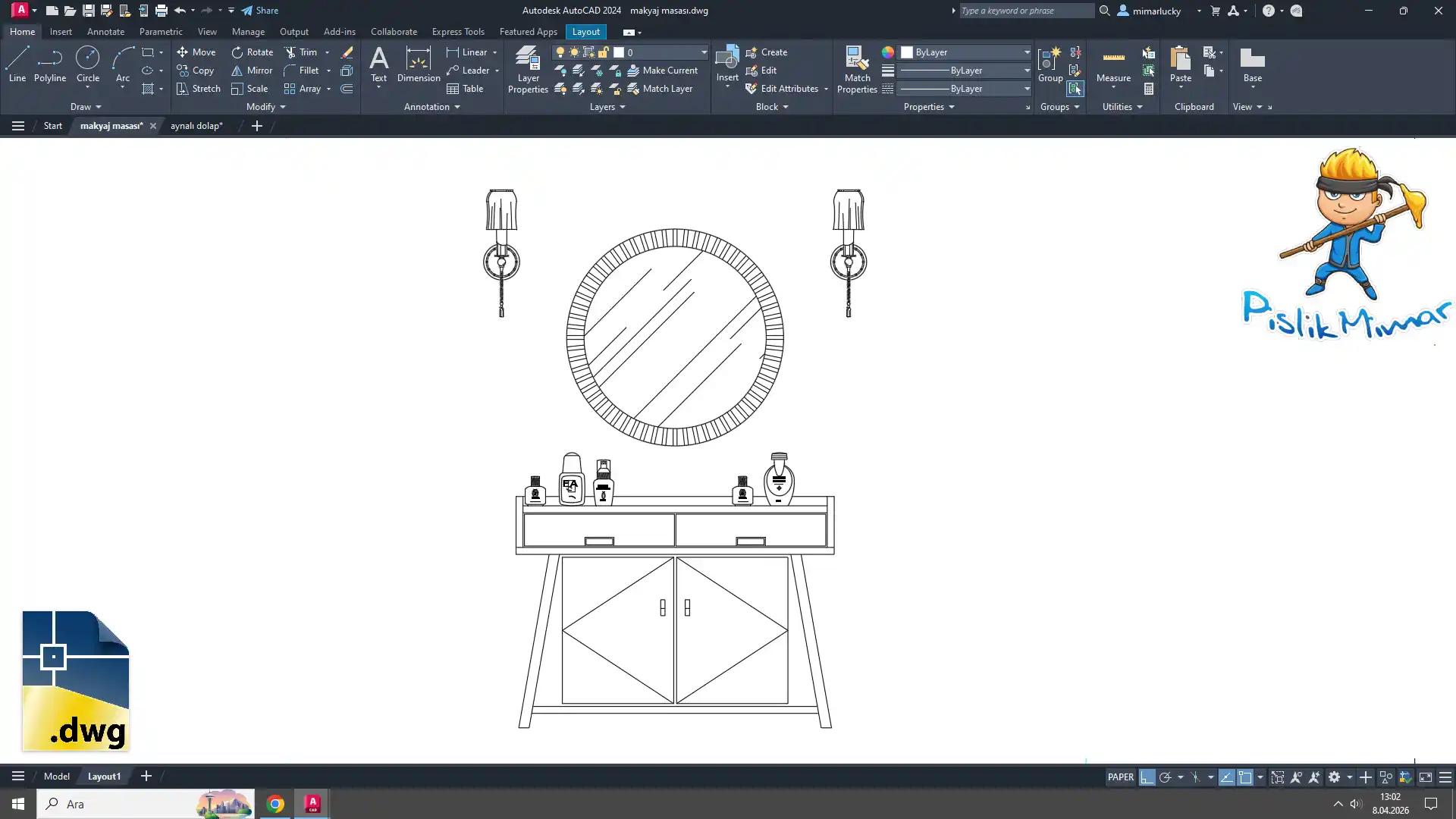The width and height of the screenshot is (1456, 819).
Task: Click the Share button
Action: pos(260,11)
